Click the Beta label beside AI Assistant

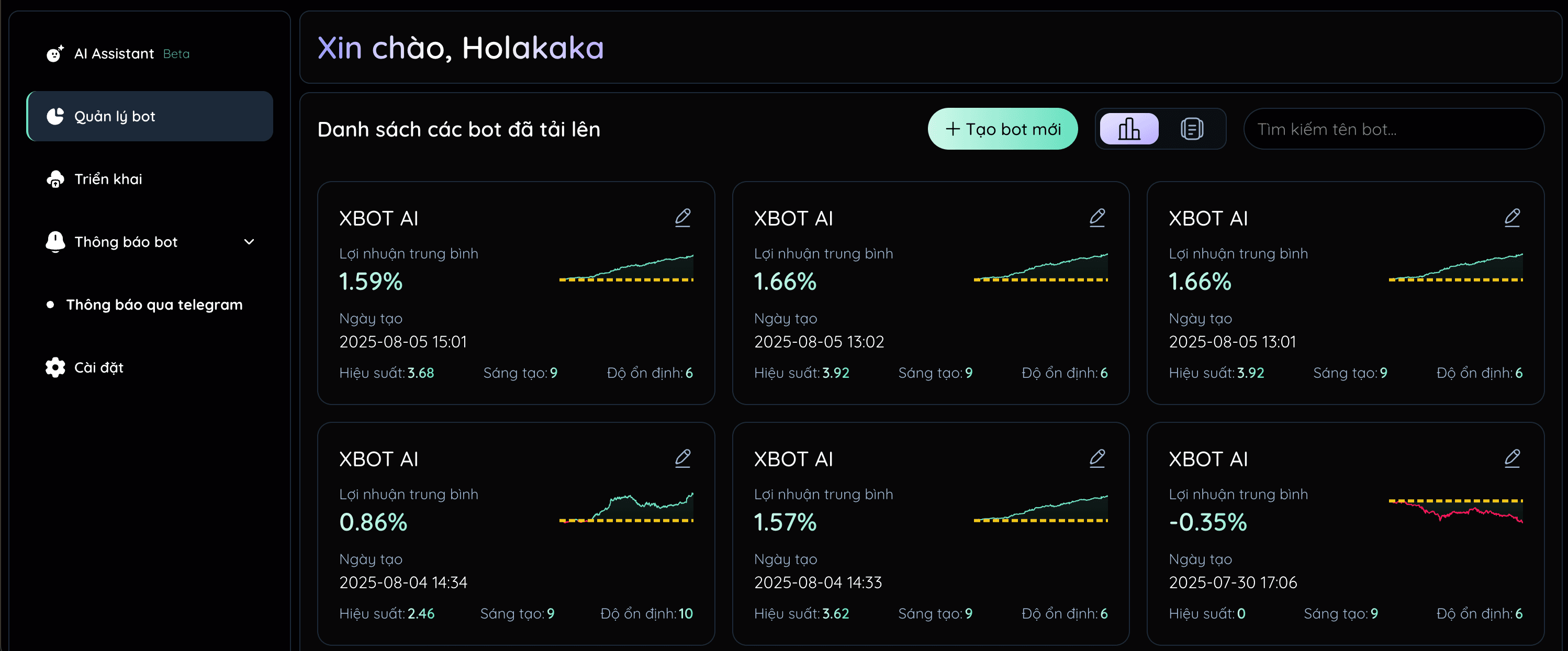(x=176, y=54)
